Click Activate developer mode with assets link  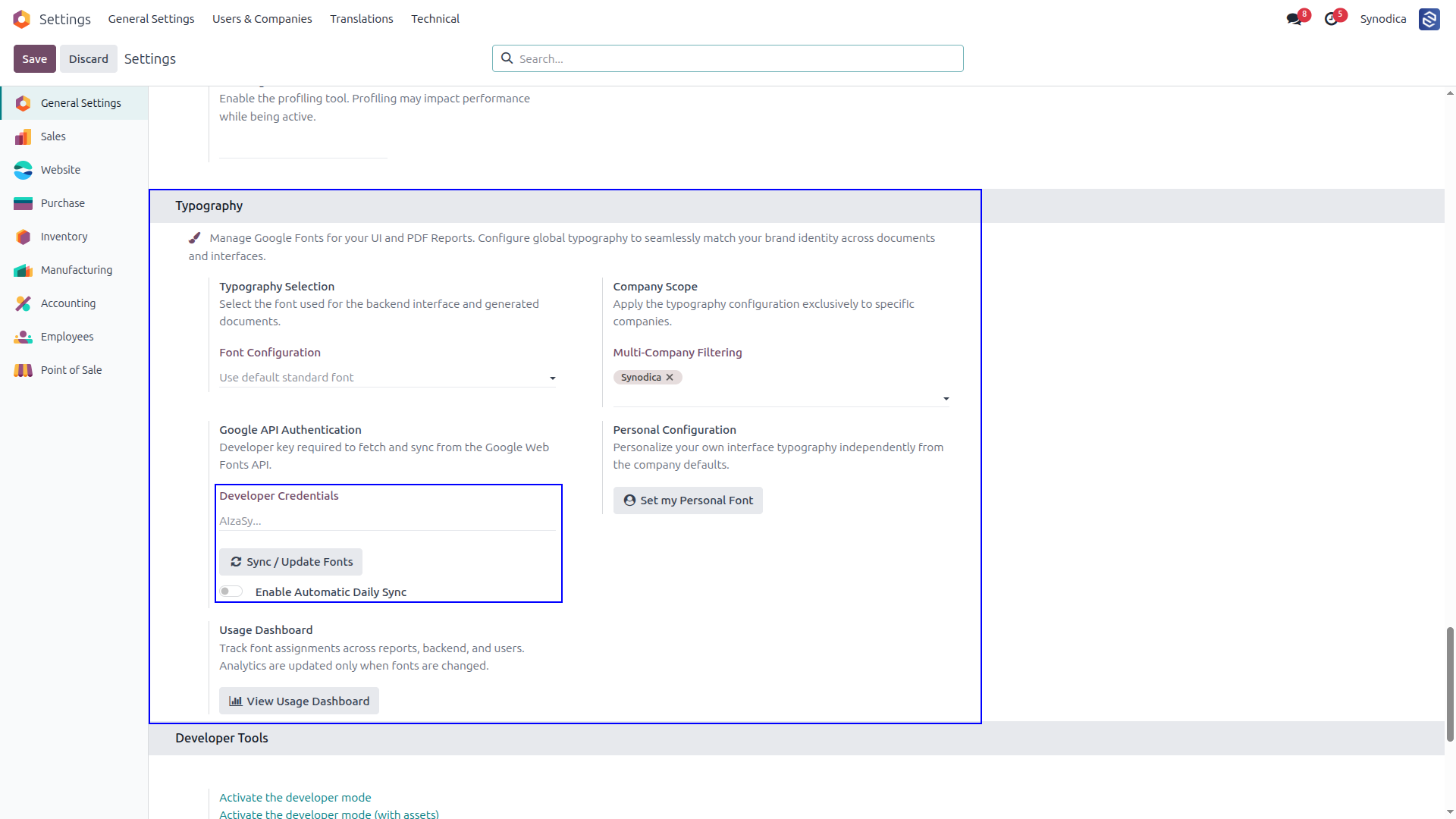coord(329,814)
